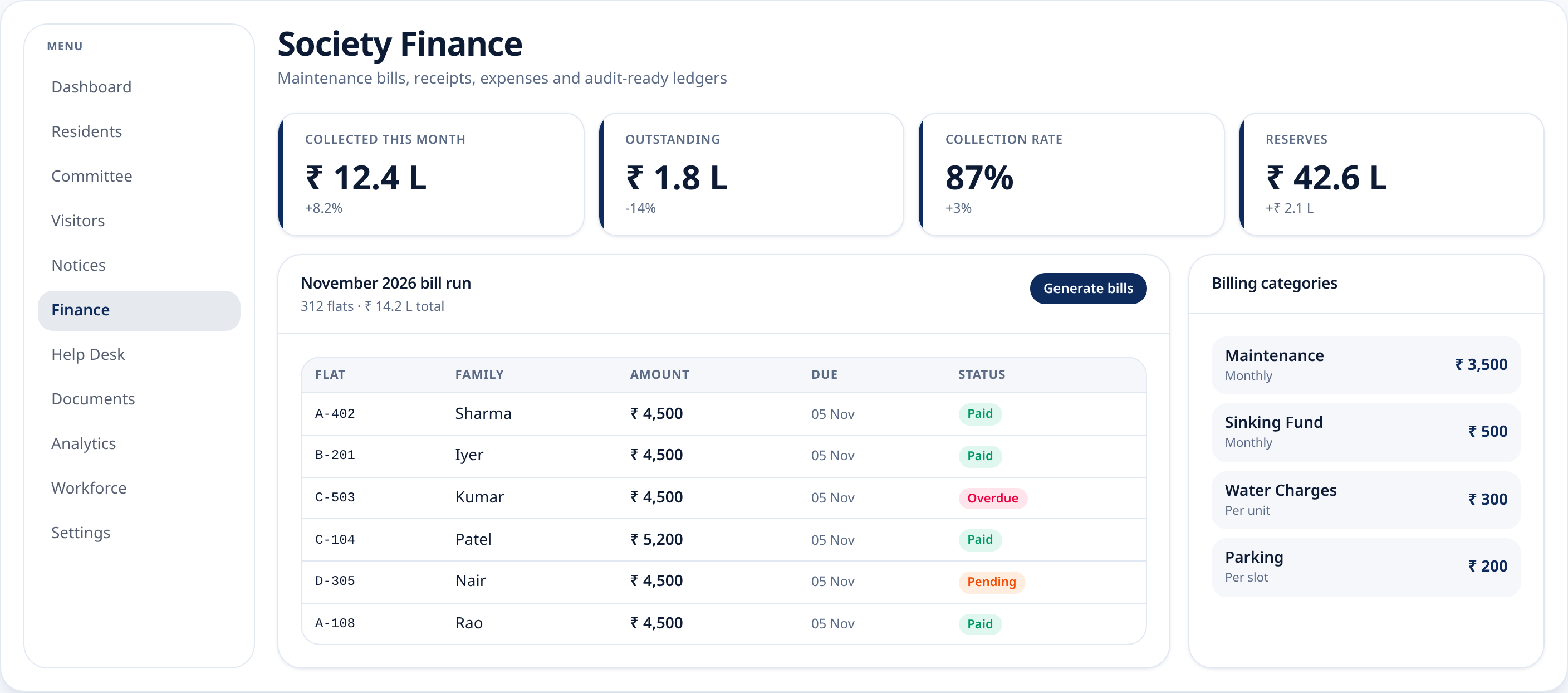1568x693 pixels.
Task: Click the FLAT column header
Action: [x=330, y=374]
